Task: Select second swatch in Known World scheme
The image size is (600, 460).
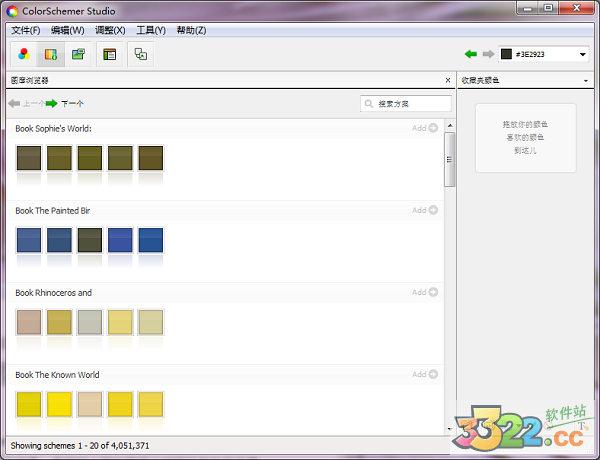Action: coord(59,404)
